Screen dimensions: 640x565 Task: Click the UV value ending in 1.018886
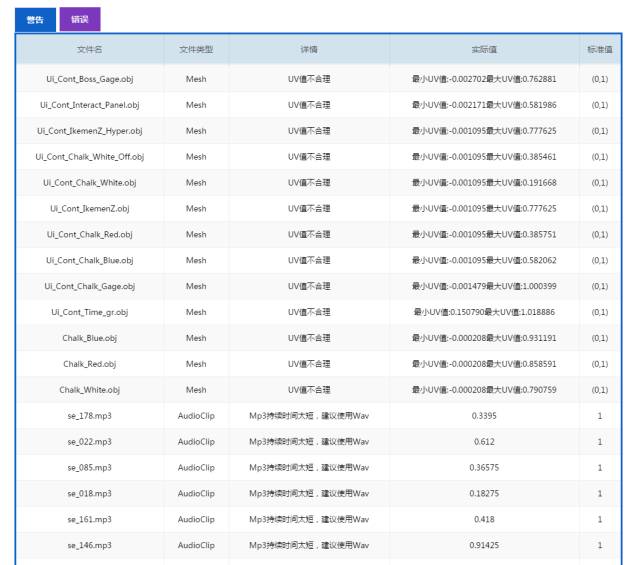click(x=484, y=312)
